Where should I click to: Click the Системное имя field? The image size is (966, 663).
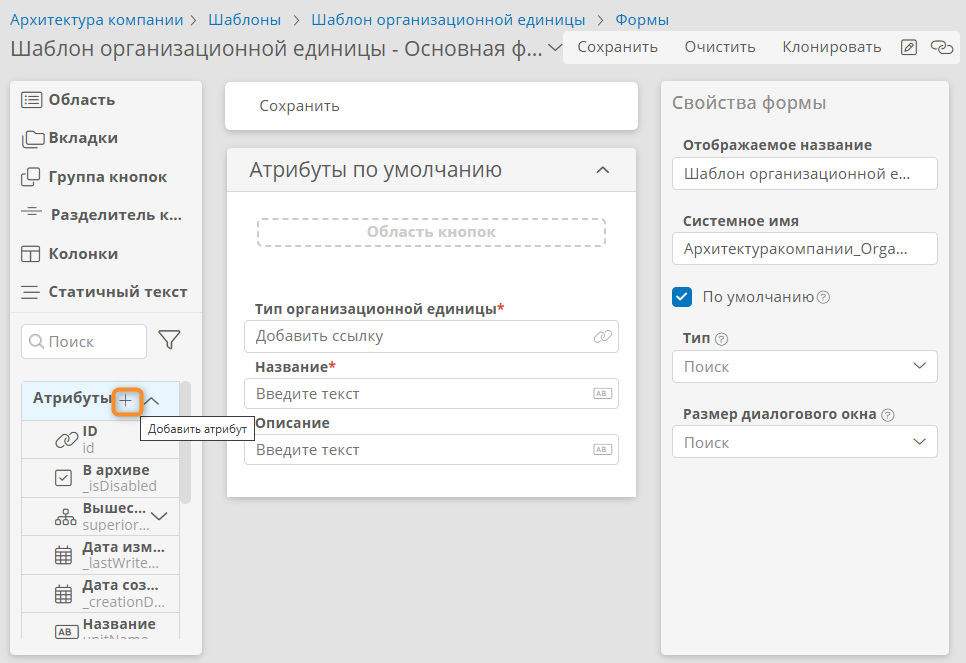(805, 249)
